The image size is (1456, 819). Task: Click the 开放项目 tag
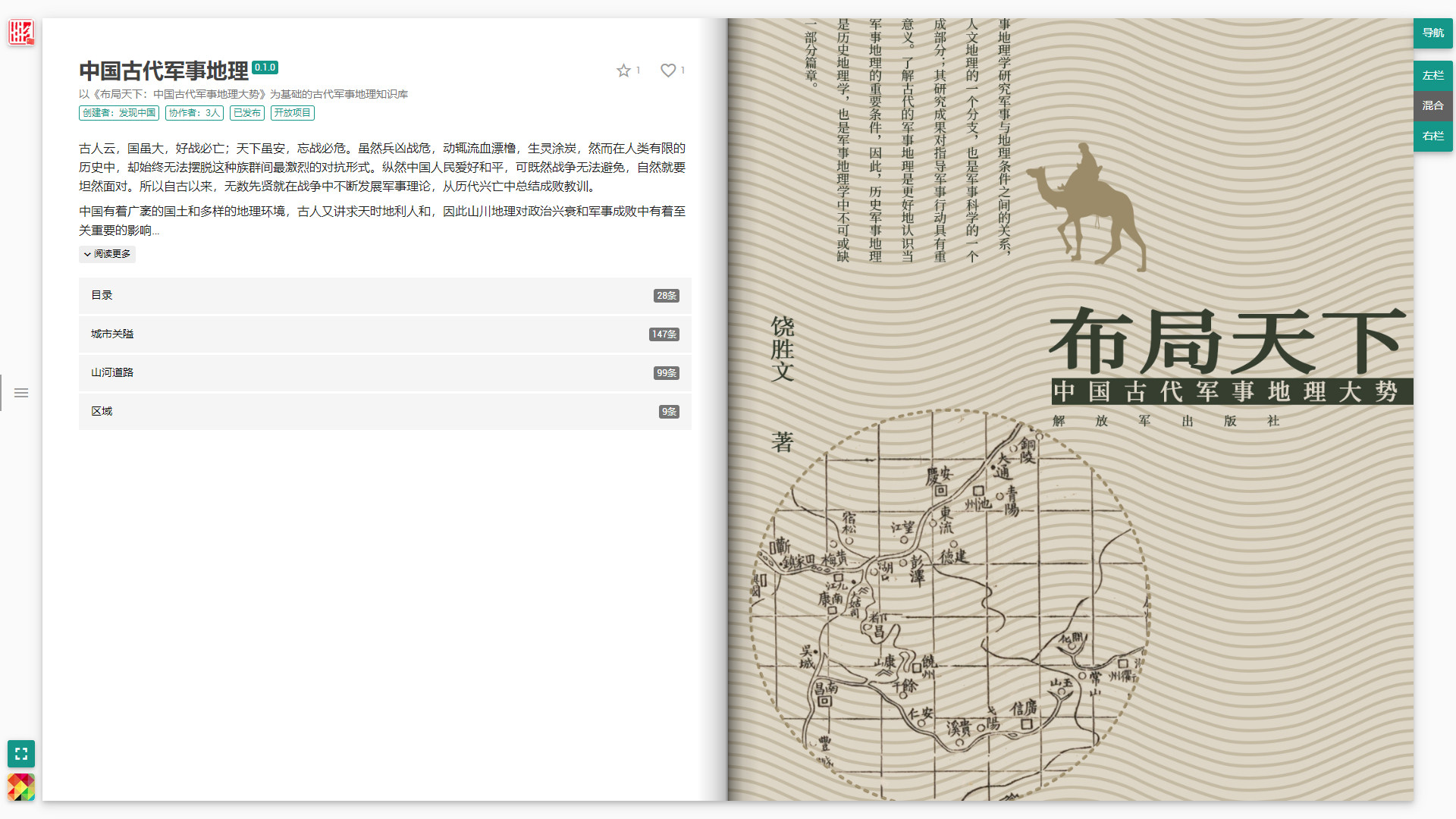click(292, 113)
